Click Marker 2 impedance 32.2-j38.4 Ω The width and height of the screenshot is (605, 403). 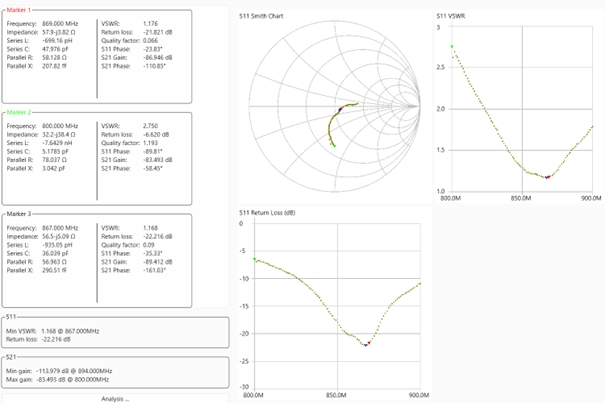[59, 135]
